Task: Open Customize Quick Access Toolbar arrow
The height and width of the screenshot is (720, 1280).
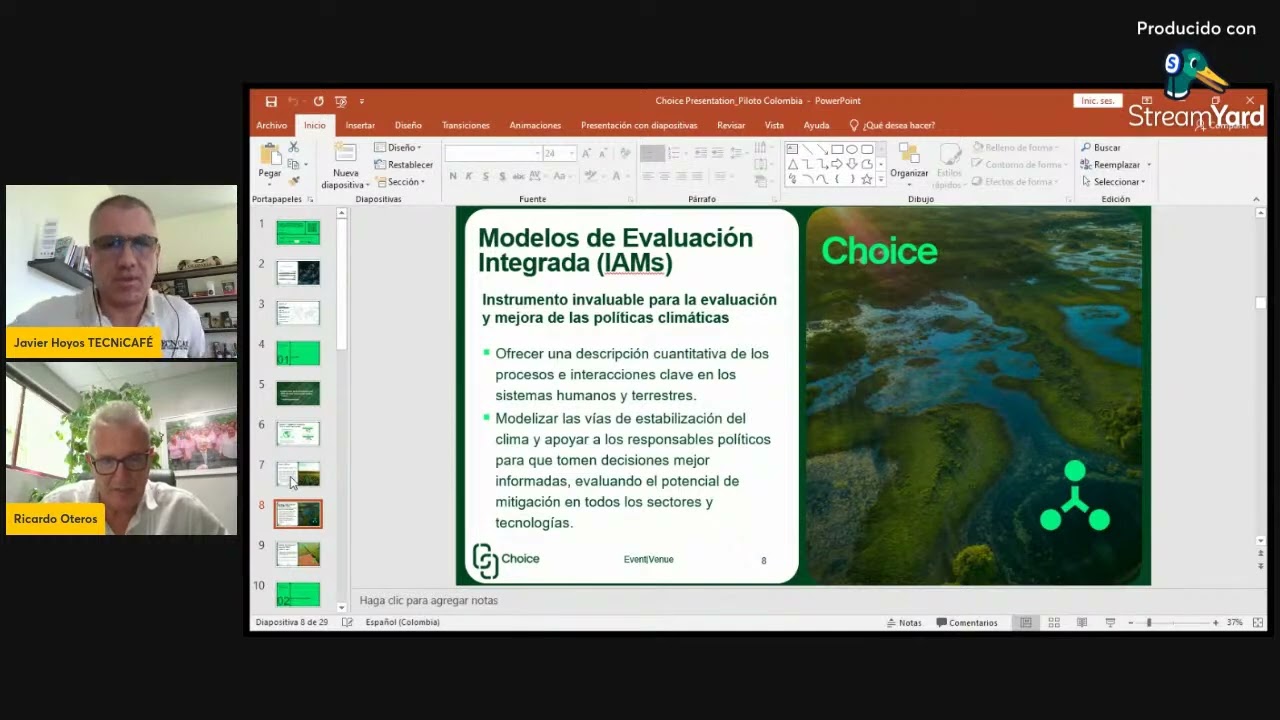Action: pos(362,101)
